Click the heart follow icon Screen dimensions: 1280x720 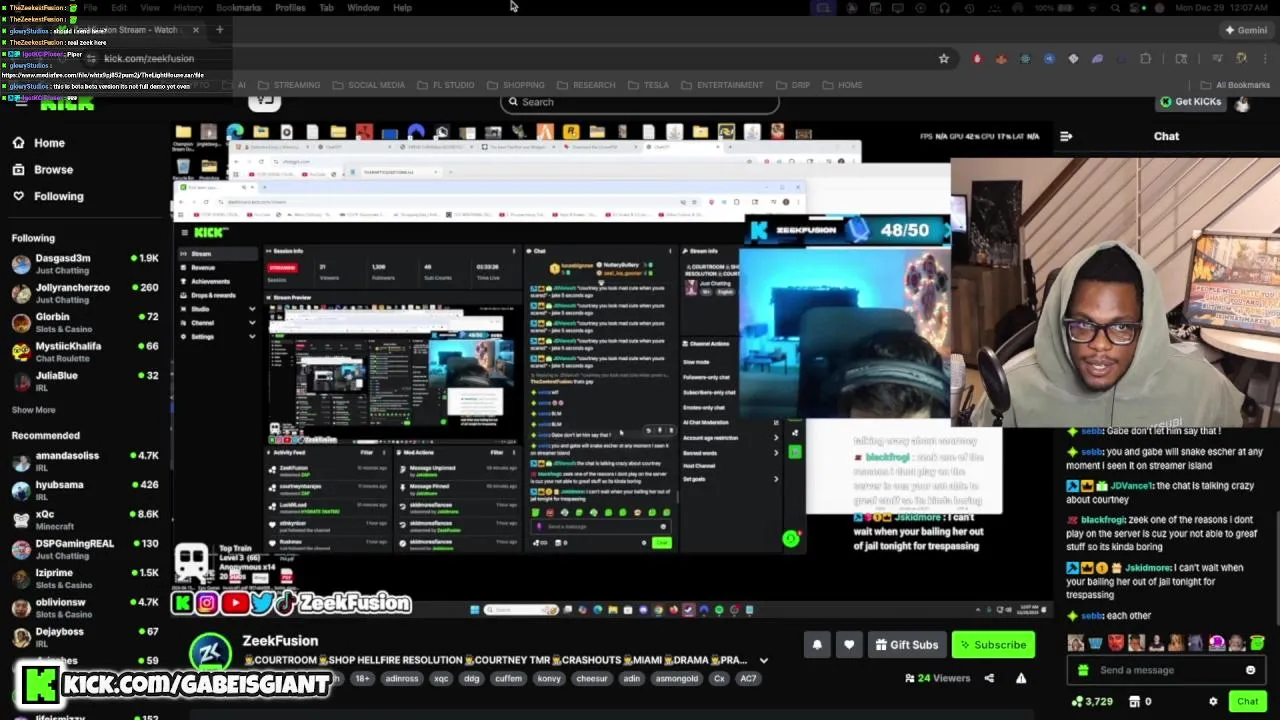tap(848, 645)
